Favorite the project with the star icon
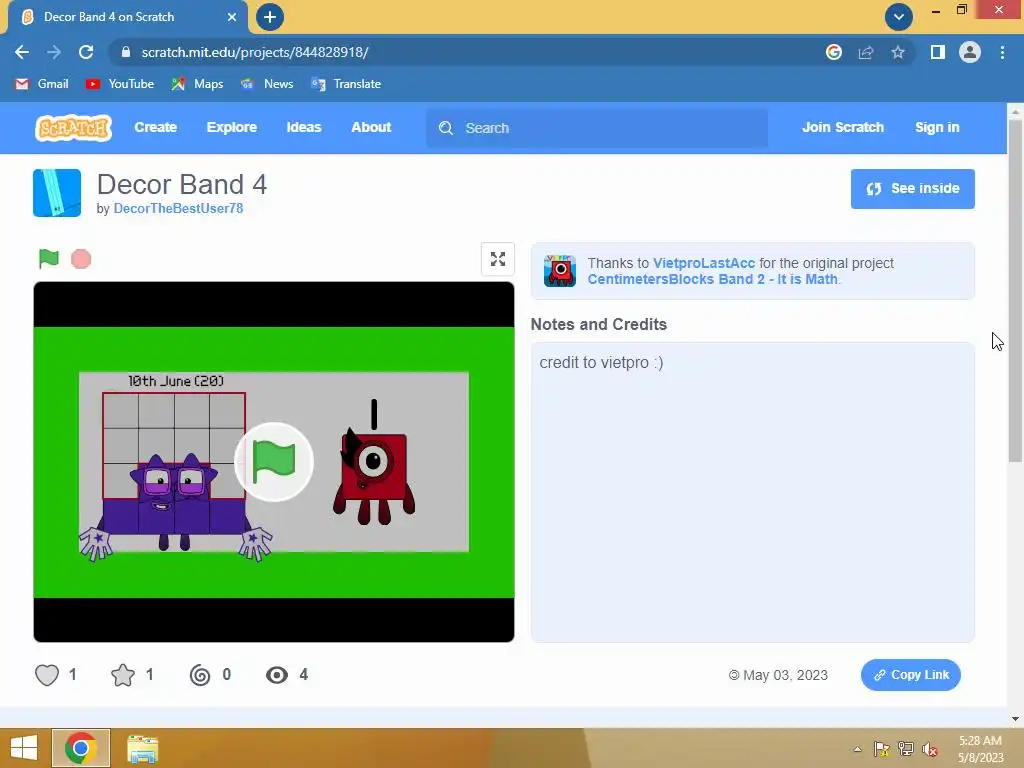Viewport: 1024px width, 768px height. [x=123, y=675]
